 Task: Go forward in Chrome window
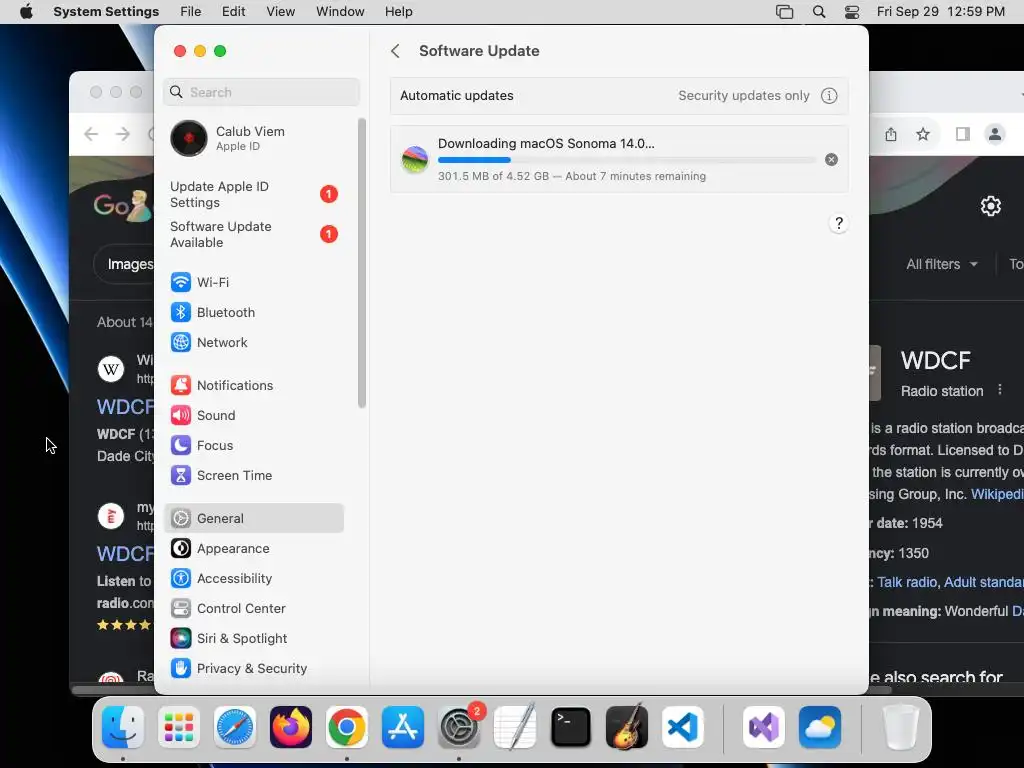point(123,135)
